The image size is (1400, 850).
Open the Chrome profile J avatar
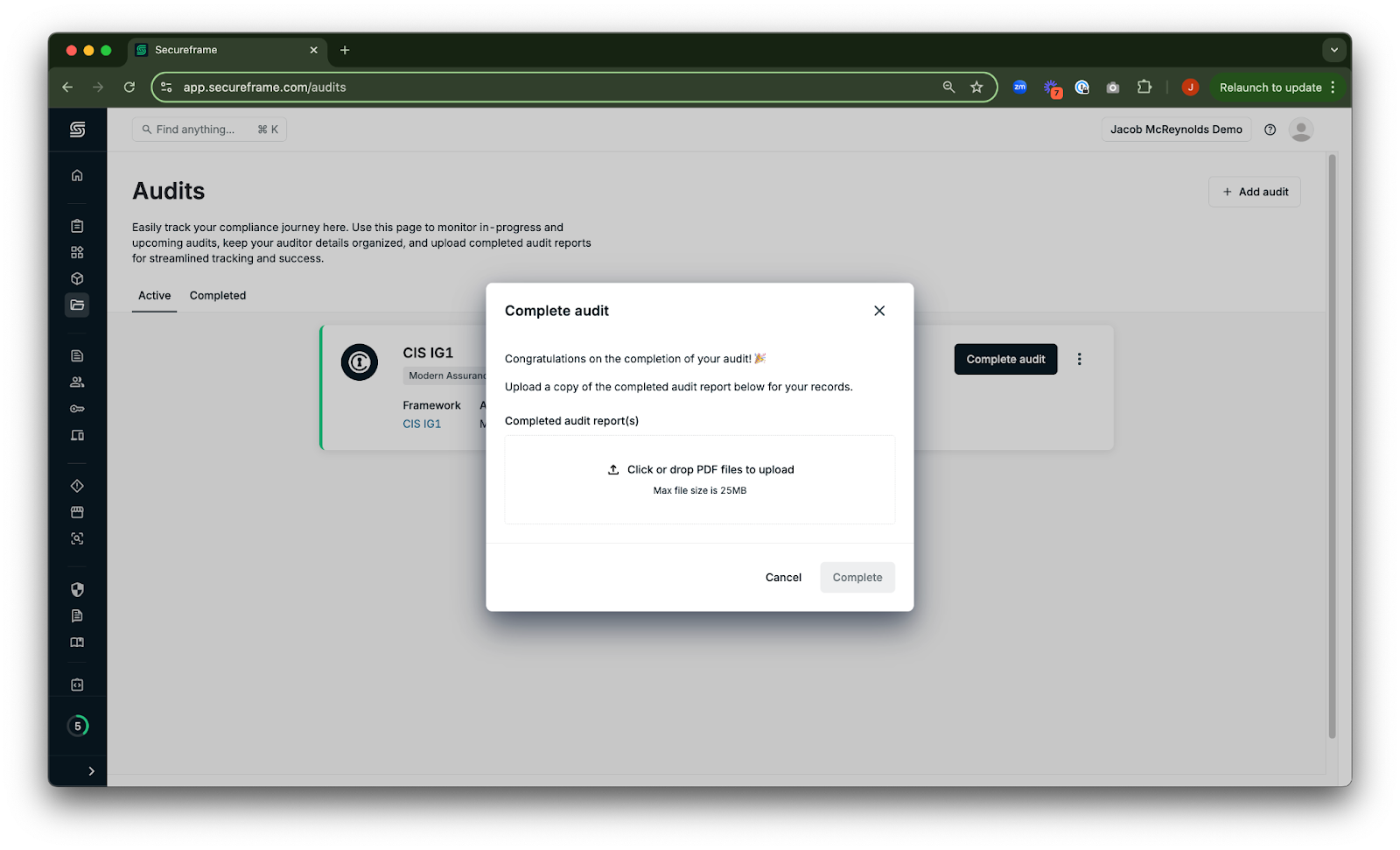pyautogui.click(x=1190, y=87)
